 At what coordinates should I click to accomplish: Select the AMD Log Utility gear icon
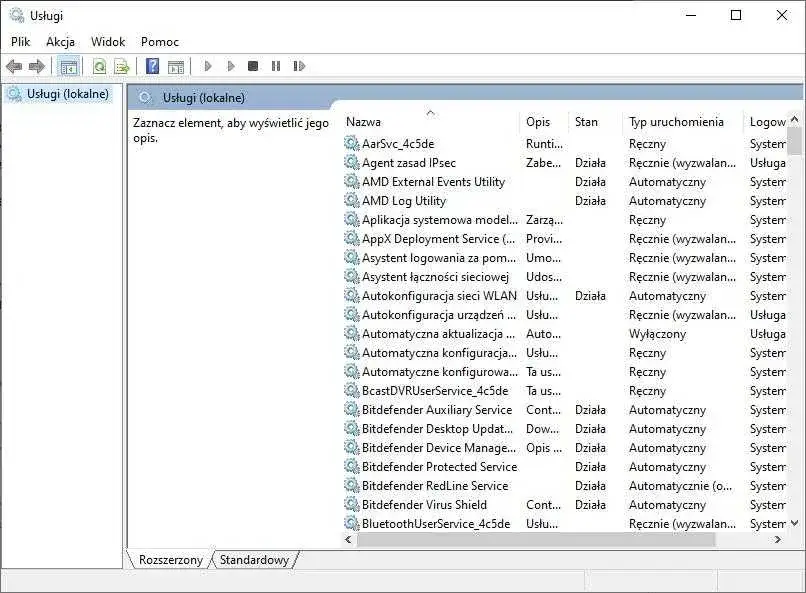click(x=352, y=200)
